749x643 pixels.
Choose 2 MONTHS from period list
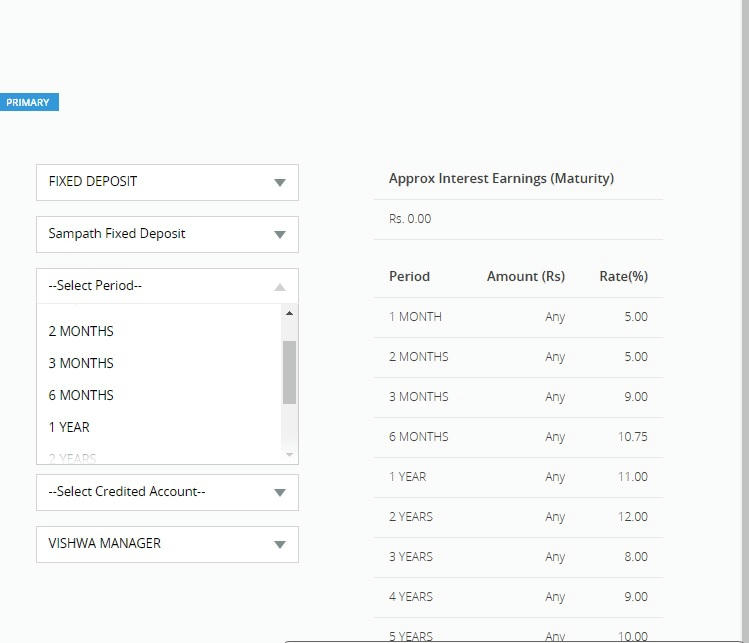(x=159, y=331)
